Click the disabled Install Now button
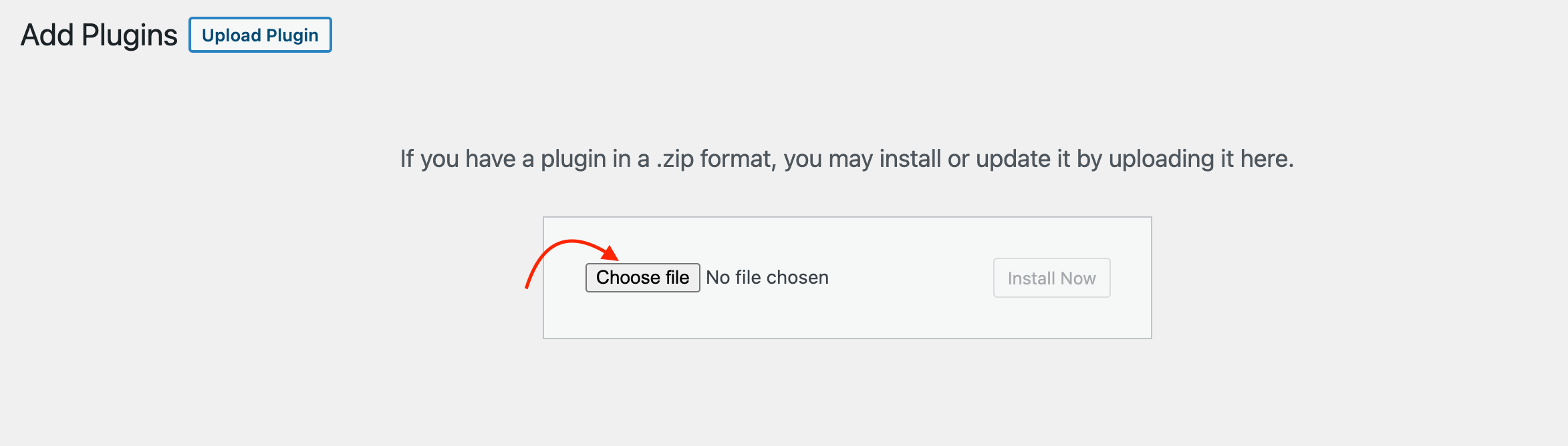Screen dimensions: 1568x446 click(x=1051, y=278)
